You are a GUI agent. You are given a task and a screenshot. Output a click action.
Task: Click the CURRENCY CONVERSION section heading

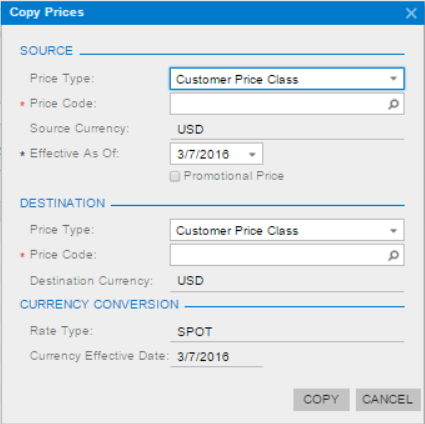[99, 304]
